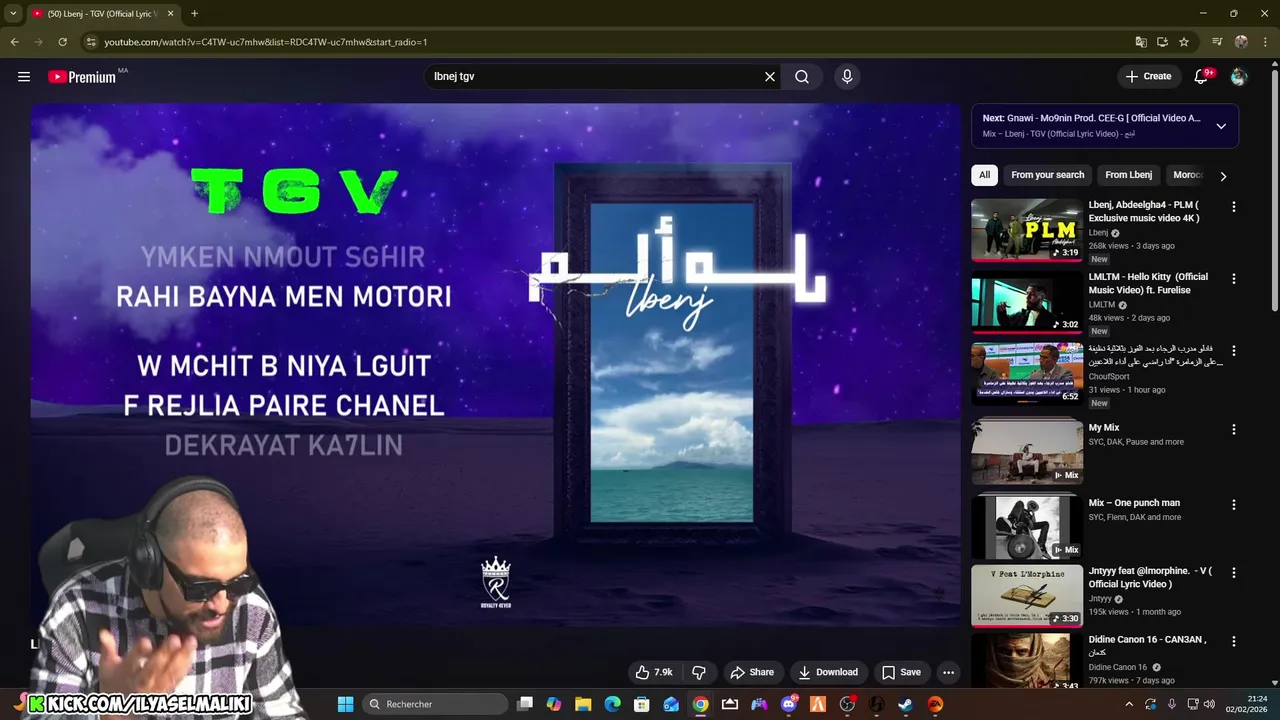Open the YouTube account avatar menu
1280x720 pixels.
pyautogui.click(x=1239, y=77)
